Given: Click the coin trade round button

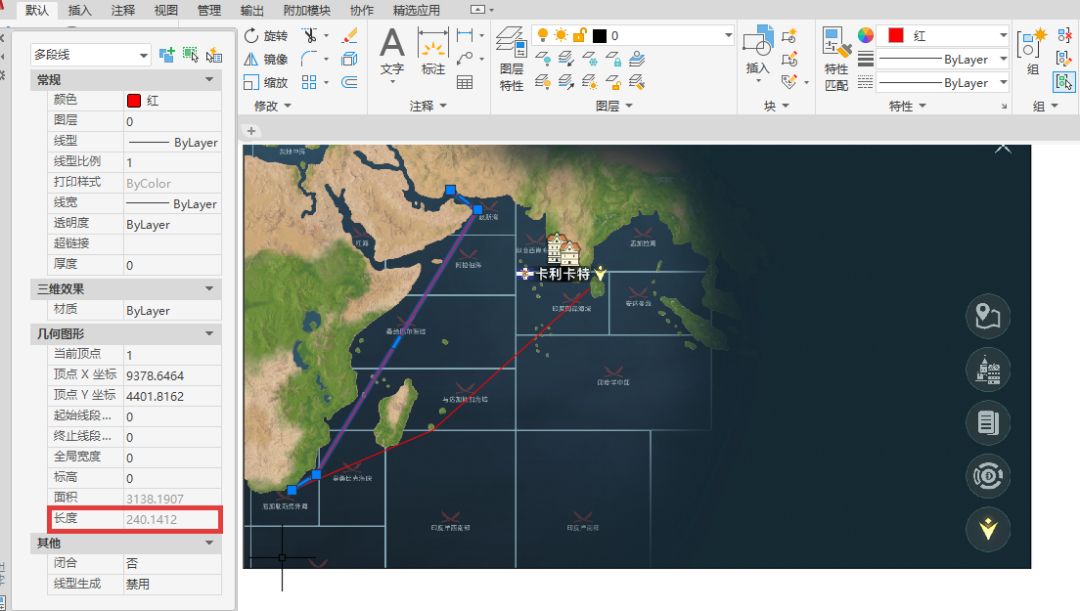Looking at the screenshot, I should [988, 475].
